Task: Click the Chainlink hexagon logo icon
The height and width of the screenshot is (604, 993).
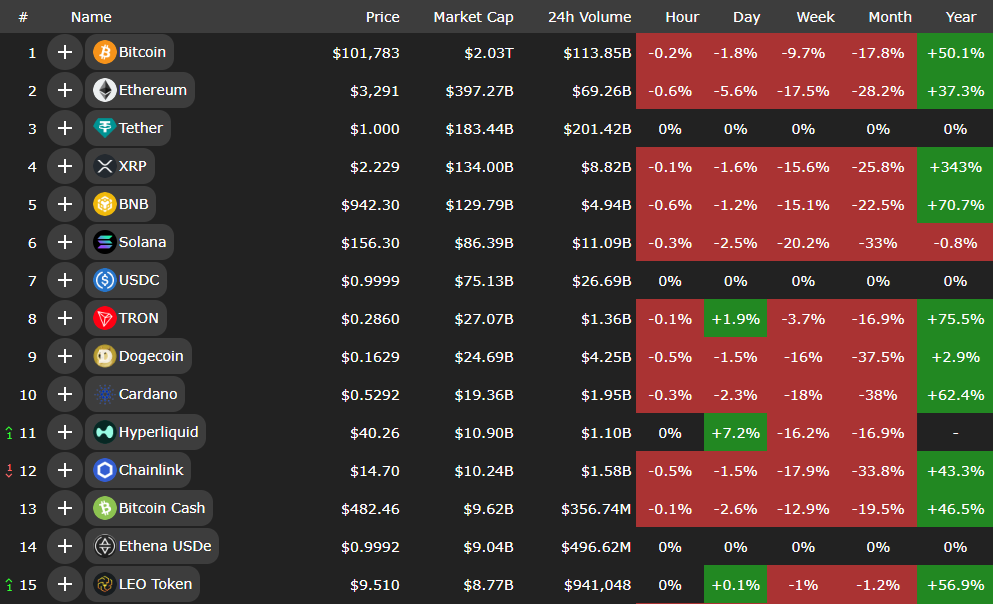Action: [x=104, y=470]
